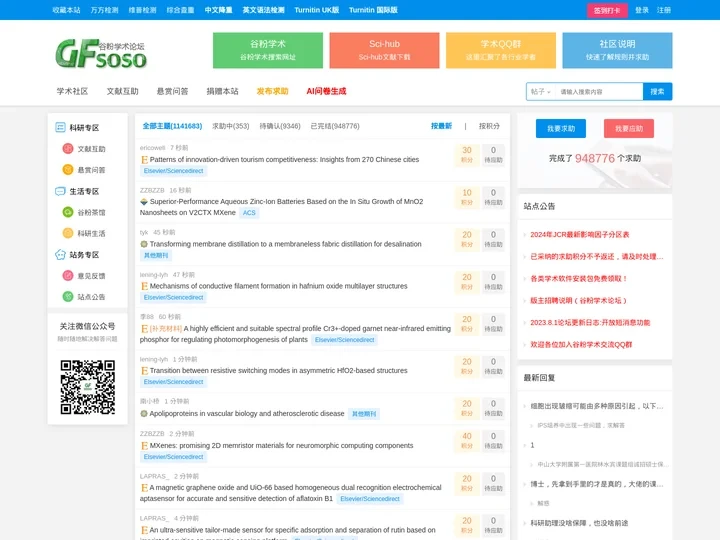The height and width of the screenshot is (540, 720).
Task: Click red 我要应助 button
Action: 629,129
